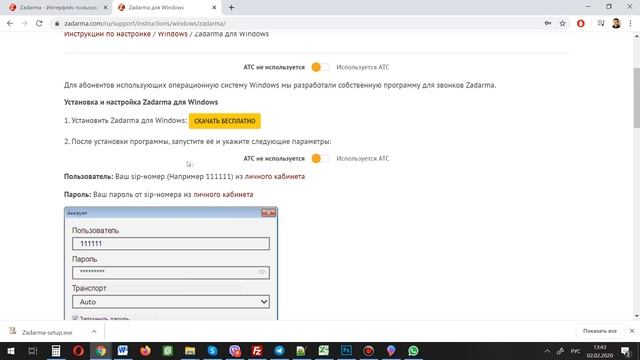Open a new browser tab

(x=231, y=7)
